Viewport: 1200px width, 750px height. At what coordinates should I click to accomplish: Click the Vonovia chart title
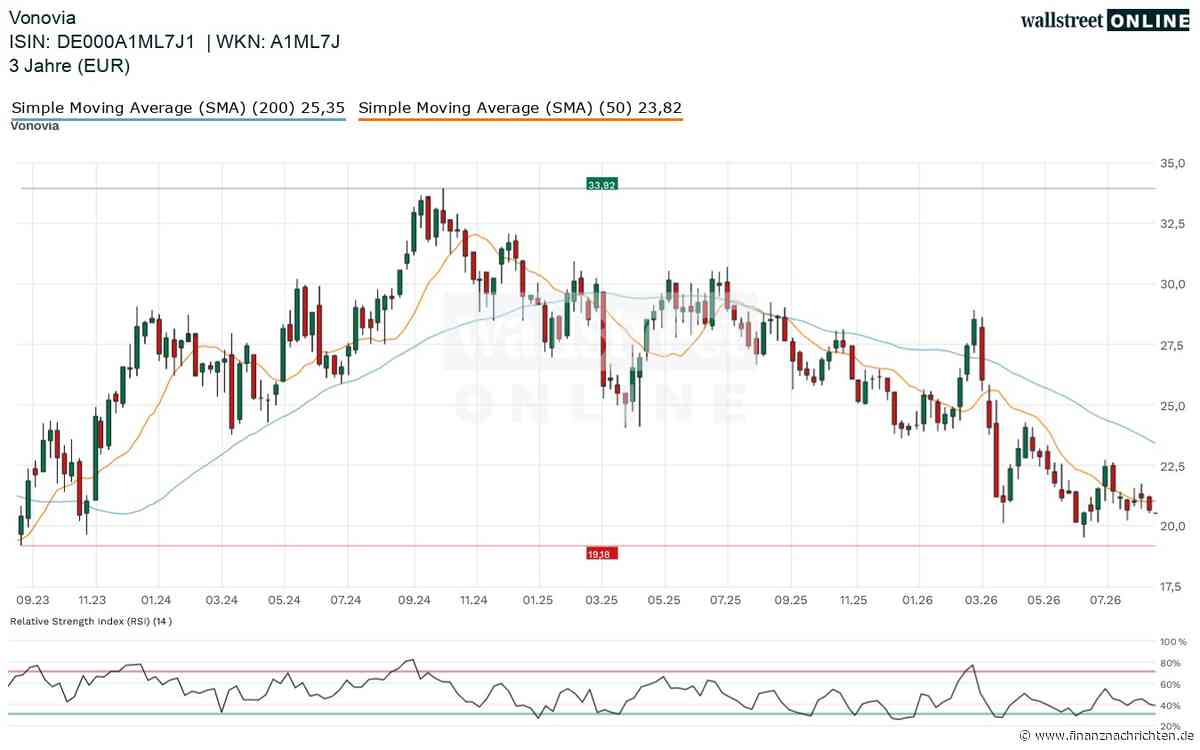[42, 18]
